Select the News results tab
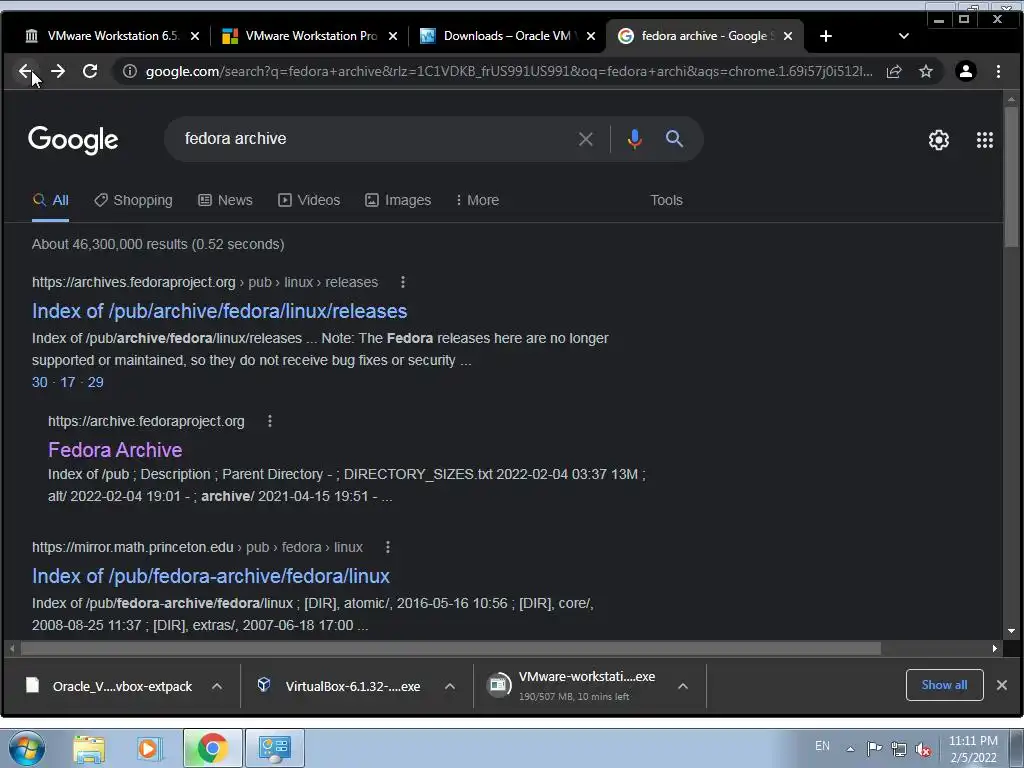The height and width of the screenshot is (768, 1024). (225, 200)
